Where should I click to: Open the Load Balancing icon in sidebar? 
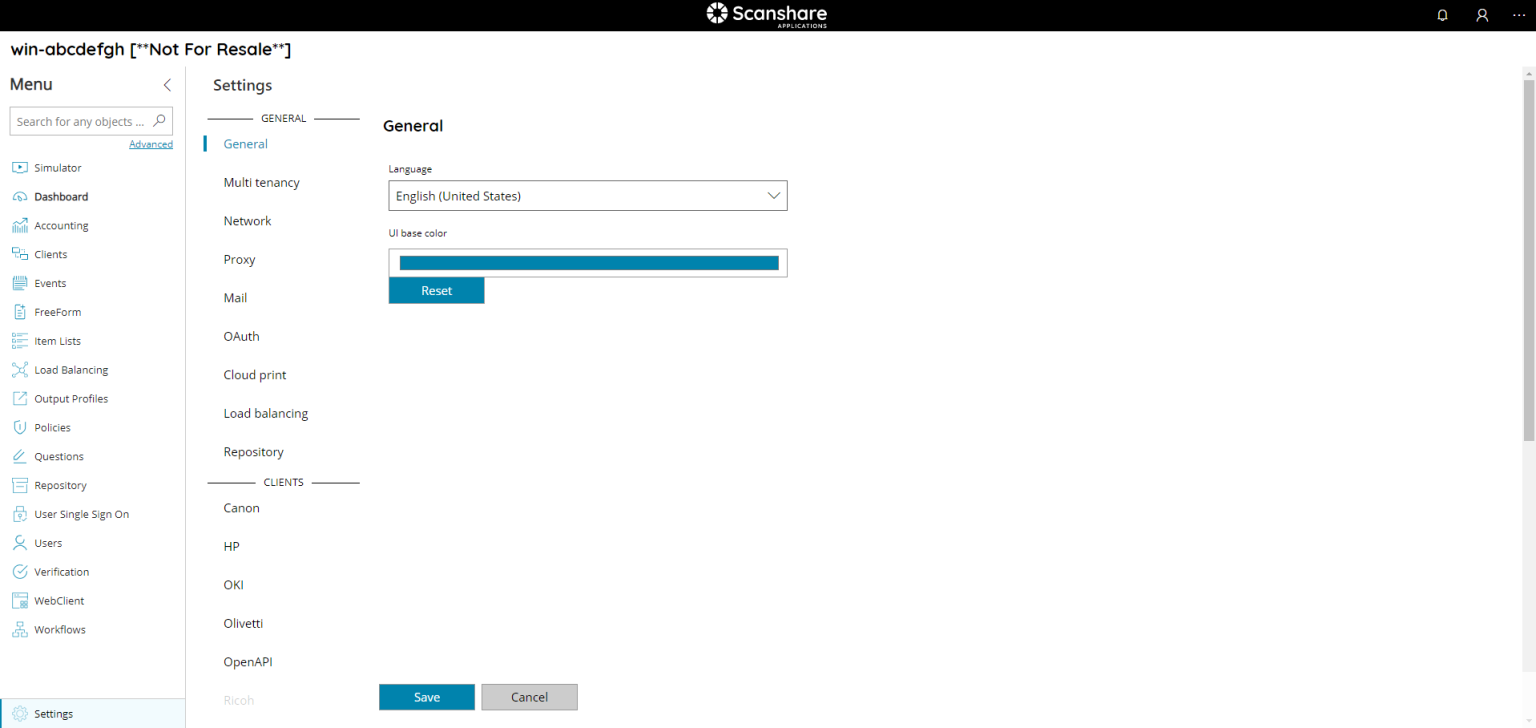pyautogui.click(x=19, y=370)
